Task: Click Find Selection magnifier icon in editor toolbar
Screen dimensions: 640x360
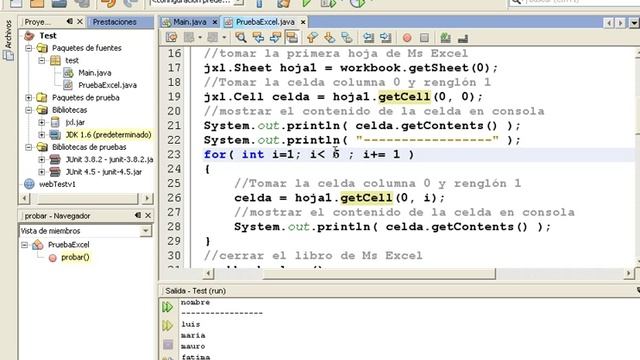Action: 241,38
